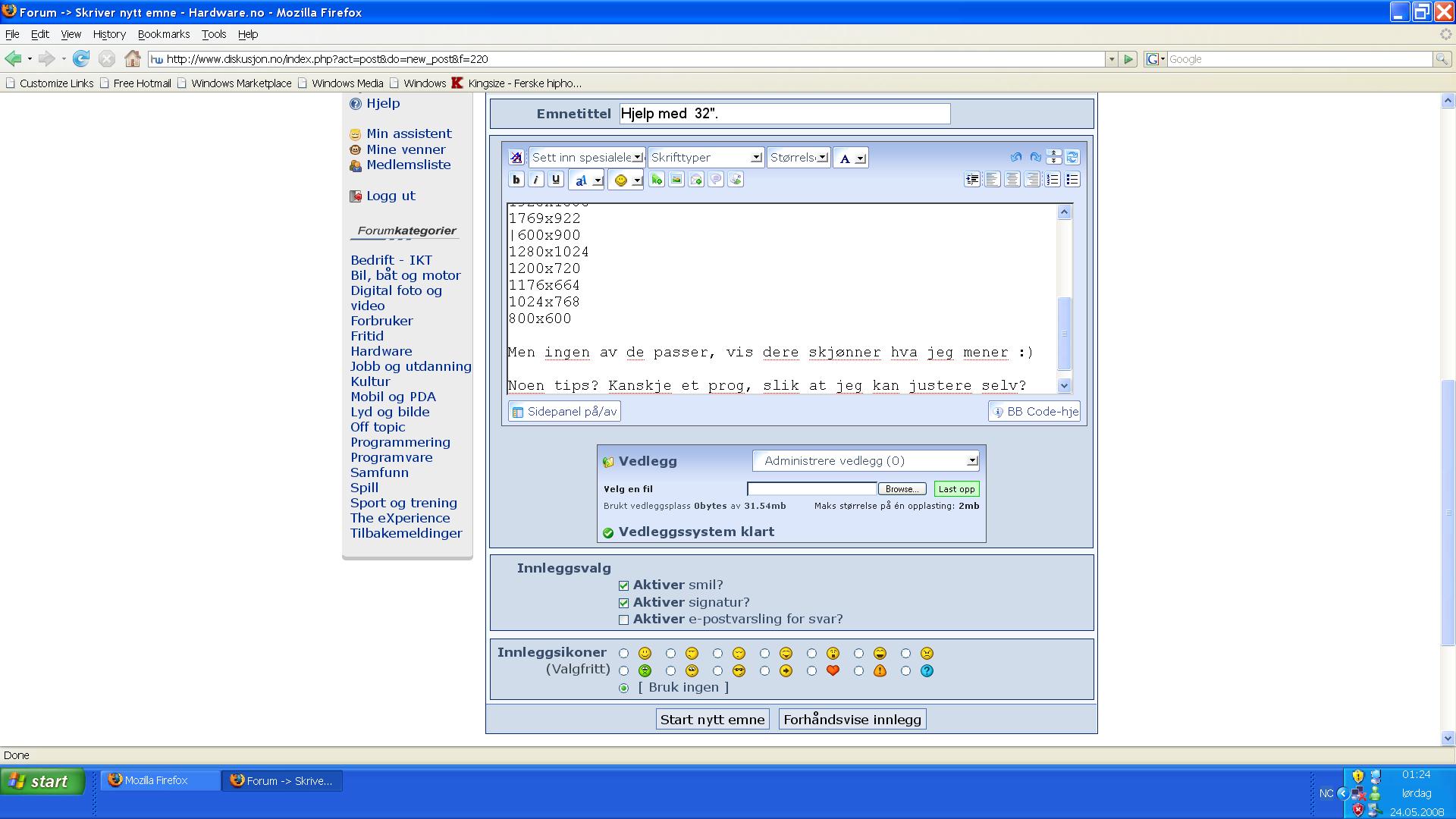Click the undo arrow in editor toolbar
Image resolution: width=1456 pixels, height=819 pixels.
pyautogui.click(x=1016, y=157)
